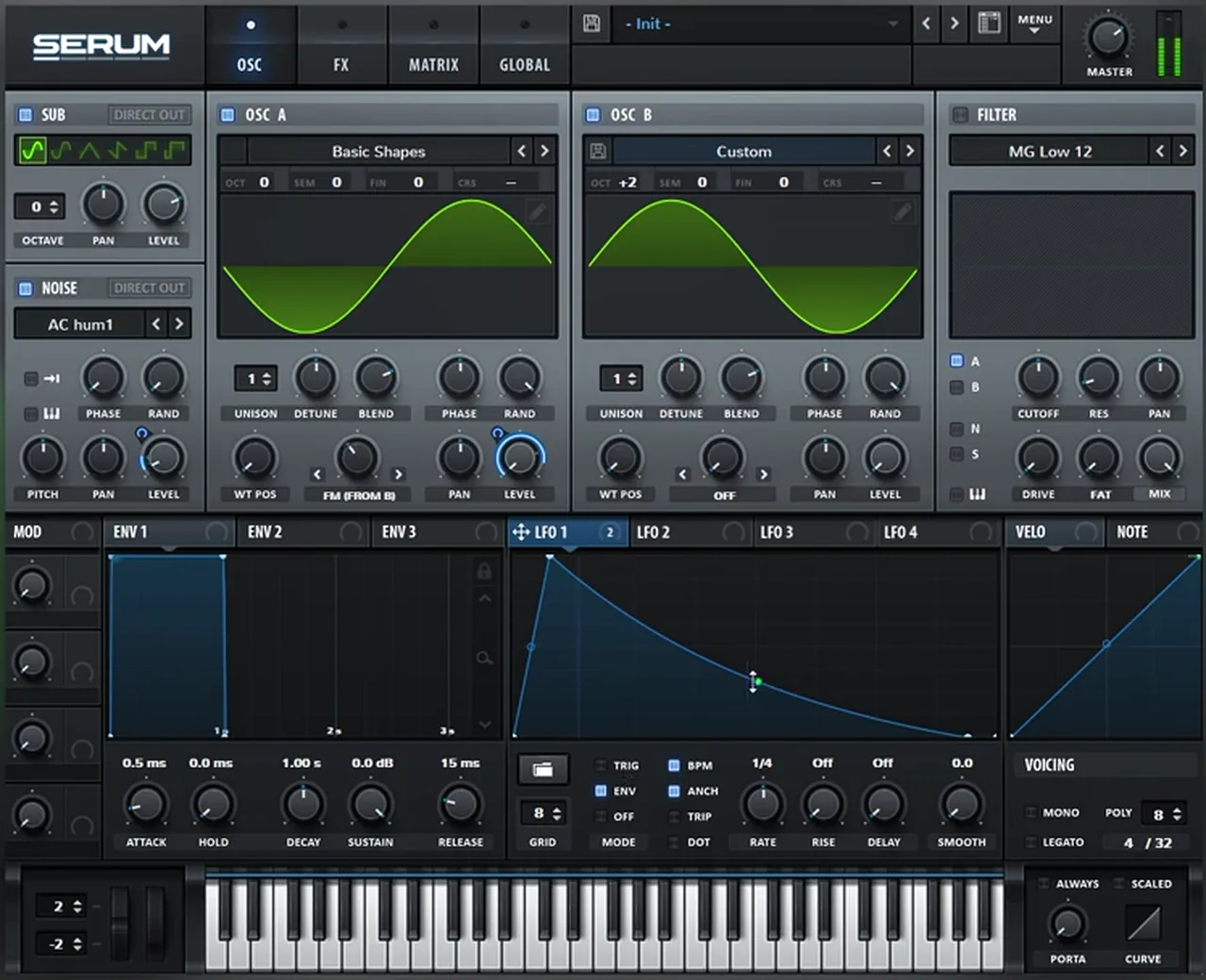Click the portamento curve shape box

click(1143, 923)
